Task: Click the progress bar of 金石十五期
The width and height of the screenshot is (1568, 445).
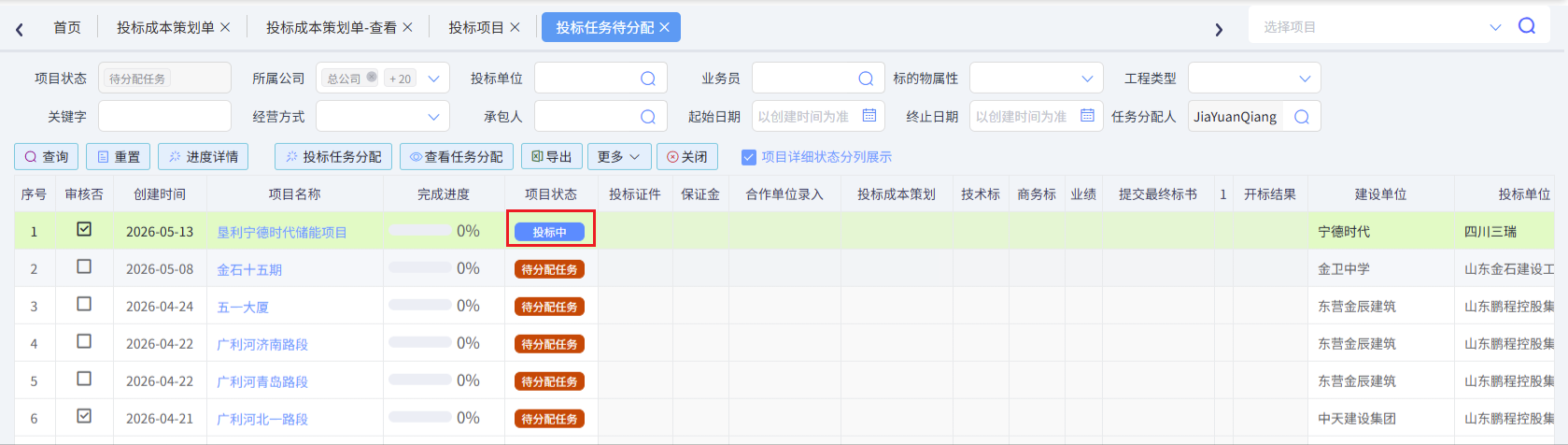Action: click(420, 267)
